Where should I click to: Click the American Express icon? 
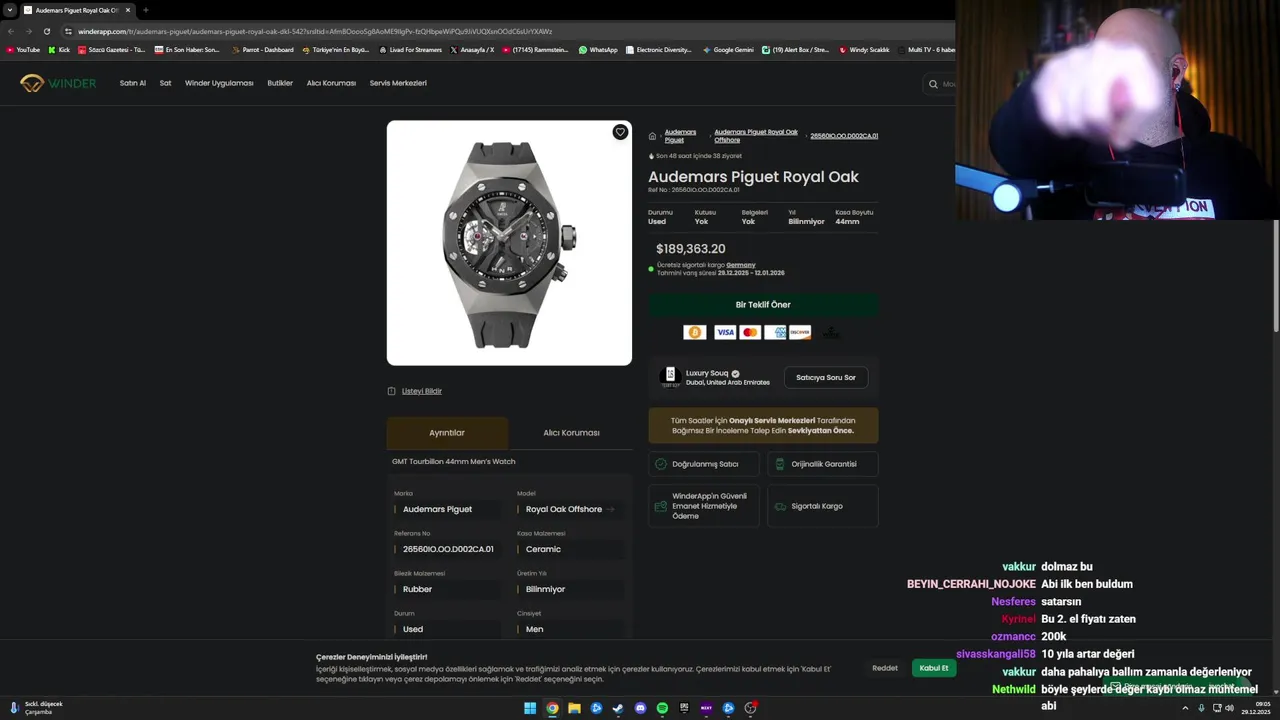775,332
